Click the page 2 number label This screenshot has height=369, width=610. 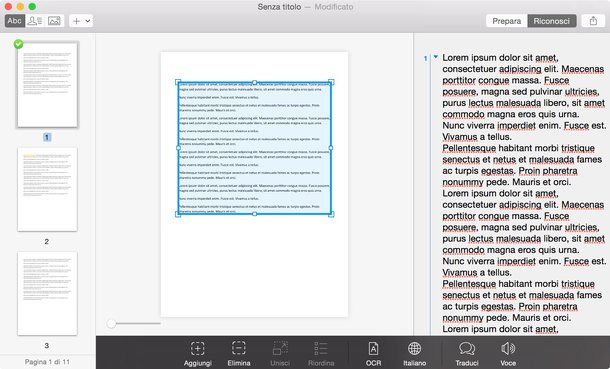tap(47, 241)
